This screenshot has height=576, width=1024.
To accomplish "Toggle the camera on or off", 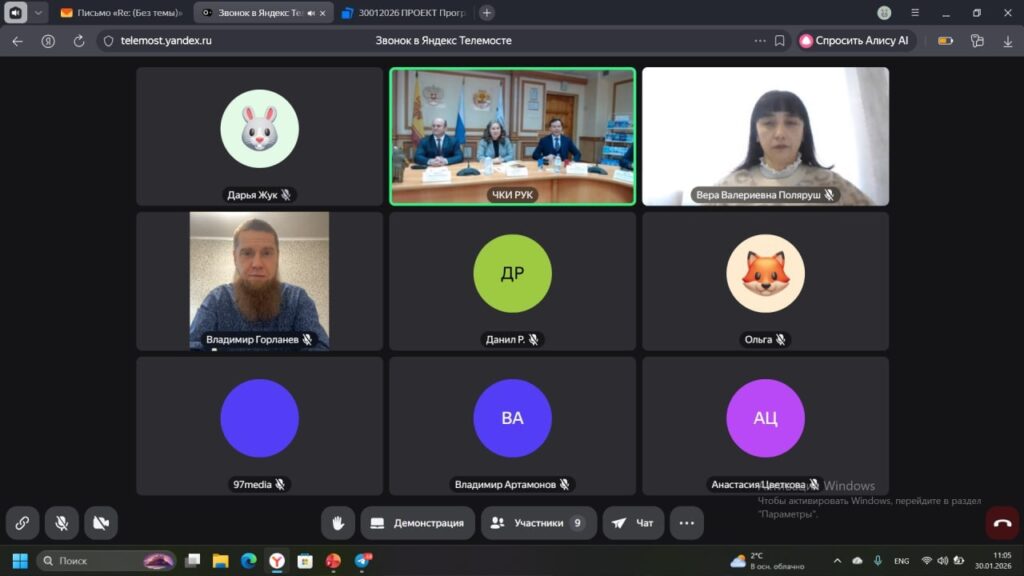I will (100, 523).
